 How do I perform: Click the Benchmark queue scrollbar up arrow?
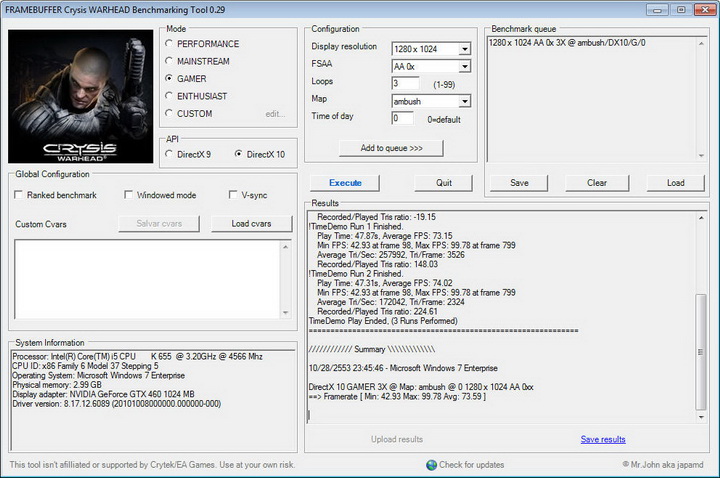point(701,44)
